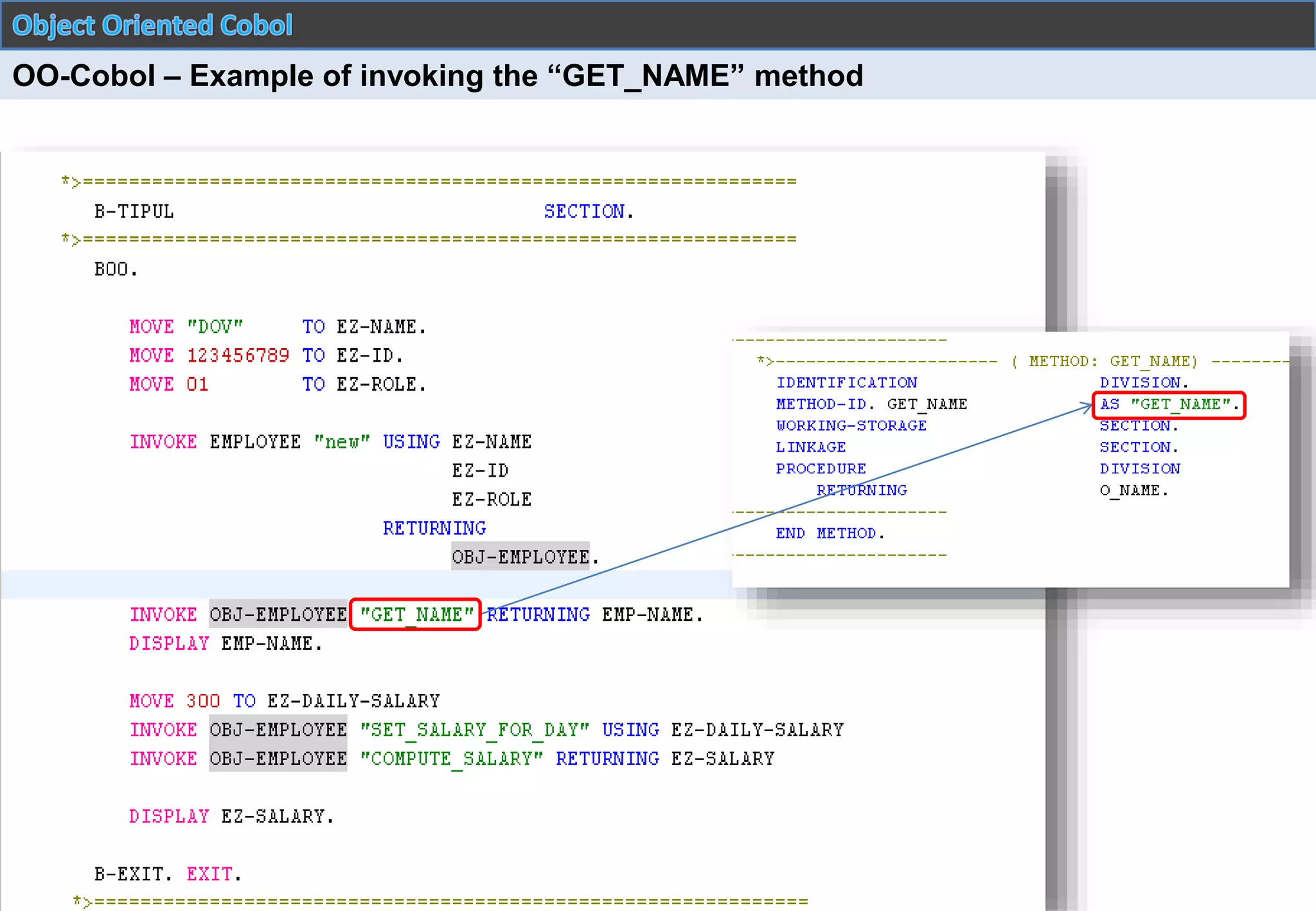The height and width of the screenshot is (911, 1316).
Task: Click the "DOV" string literal
Action: (x=215, y=326)
